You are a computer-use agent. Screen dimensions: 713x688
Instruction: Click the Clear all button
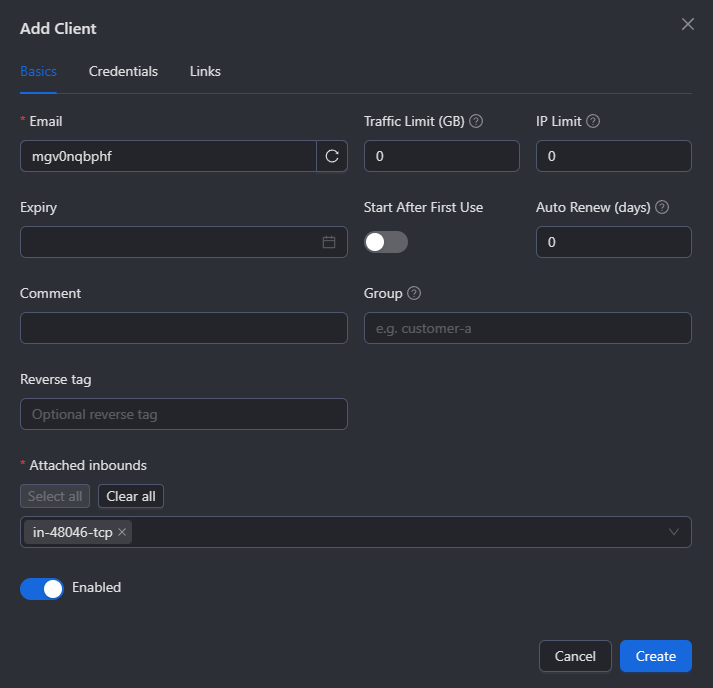click(131, 496)
